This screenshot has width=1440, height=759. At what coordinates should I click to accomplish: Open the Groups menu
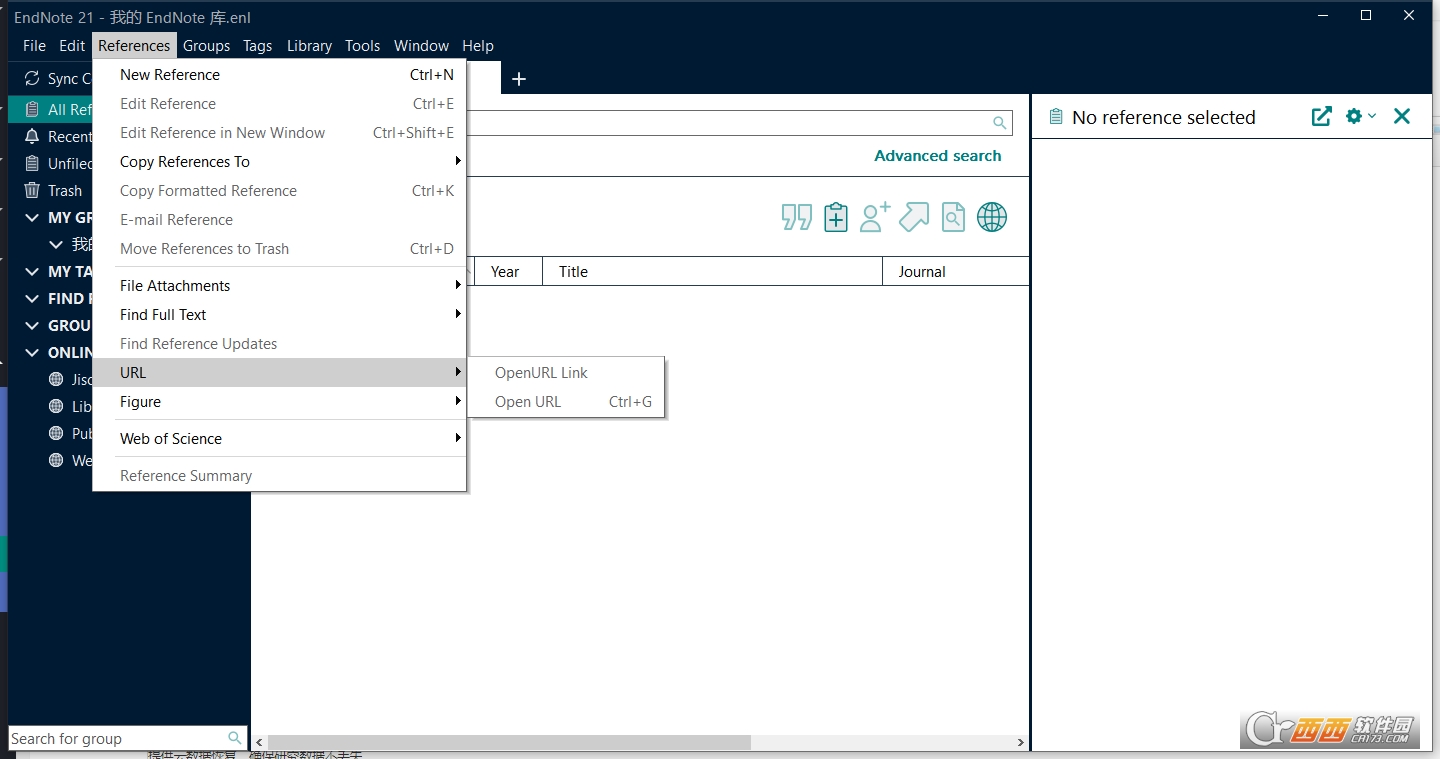[x=206, y=46]
